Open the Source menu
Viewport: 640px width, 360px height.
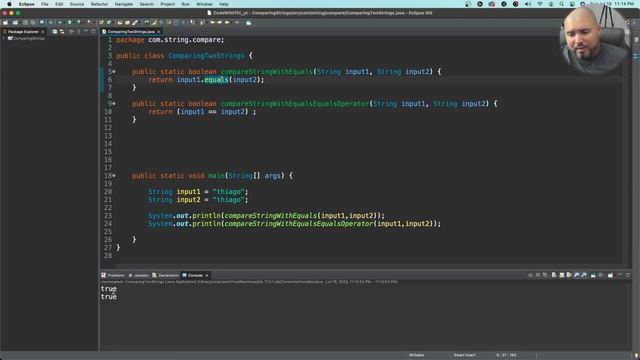pyautogui.click(x=77, y=4)
